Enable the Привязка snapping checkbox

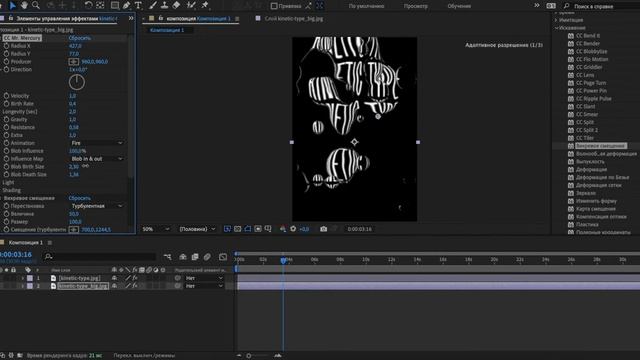coord(274,6)
